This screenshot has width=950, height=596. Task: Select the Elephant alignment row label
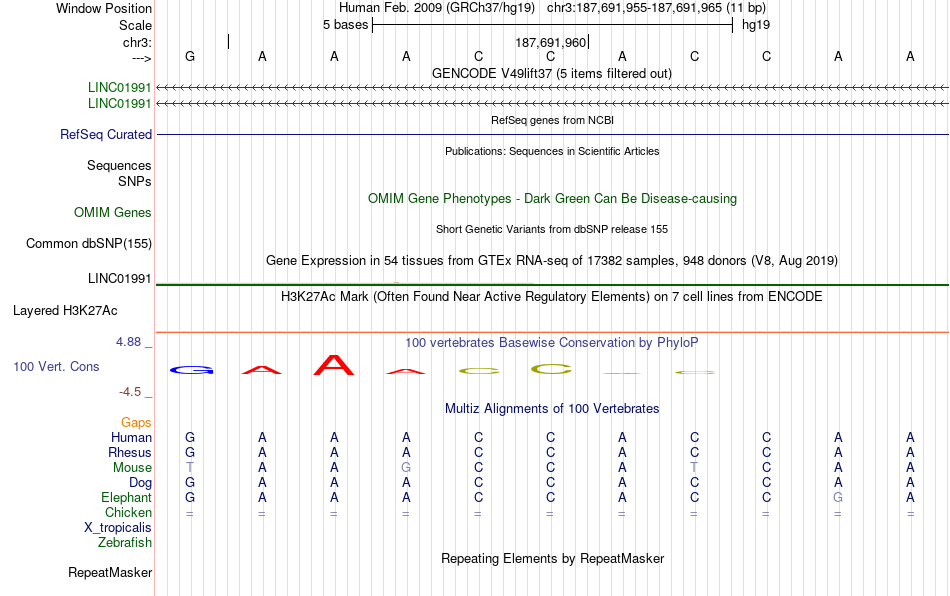pyautogui.click(x=127, y=497)
